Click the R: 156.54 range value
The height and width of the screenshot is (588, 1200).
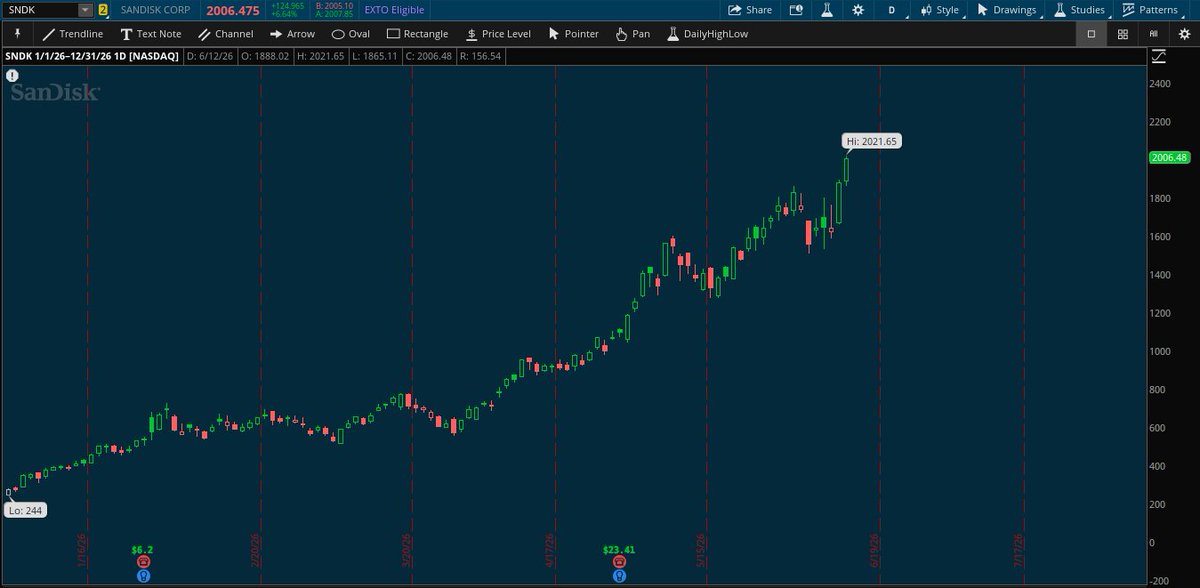pos(481,57)
